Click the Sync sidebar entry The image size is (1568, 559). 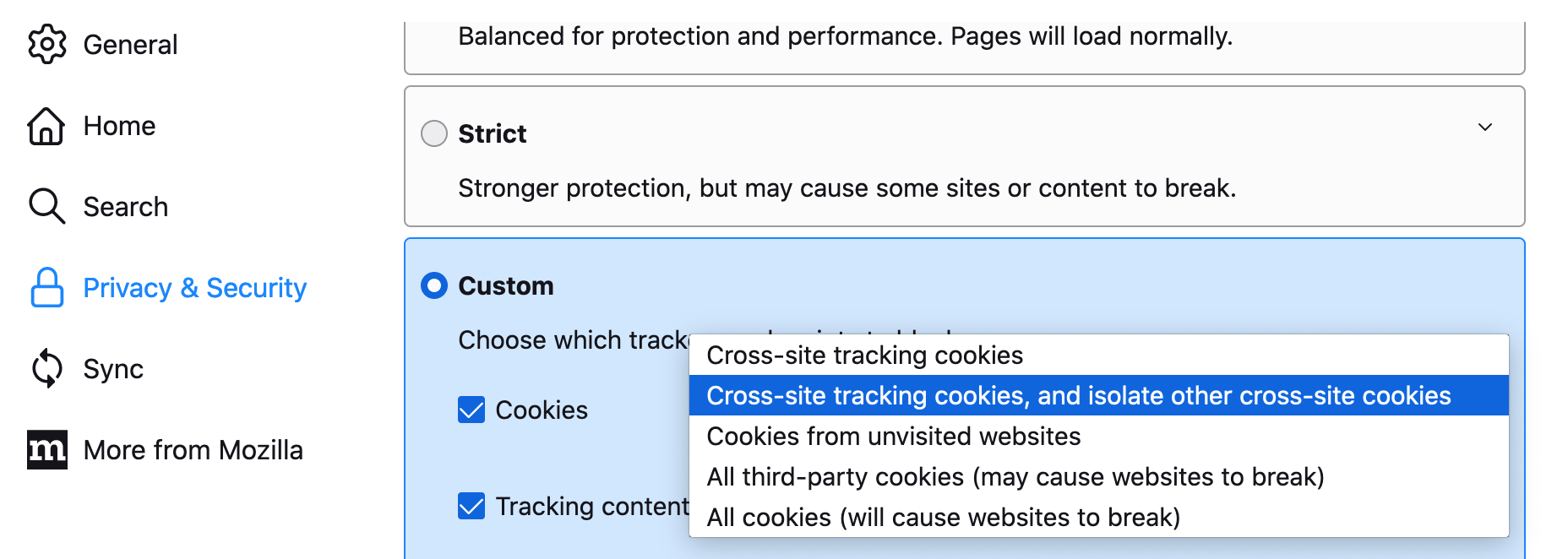(x=112, y=368)
